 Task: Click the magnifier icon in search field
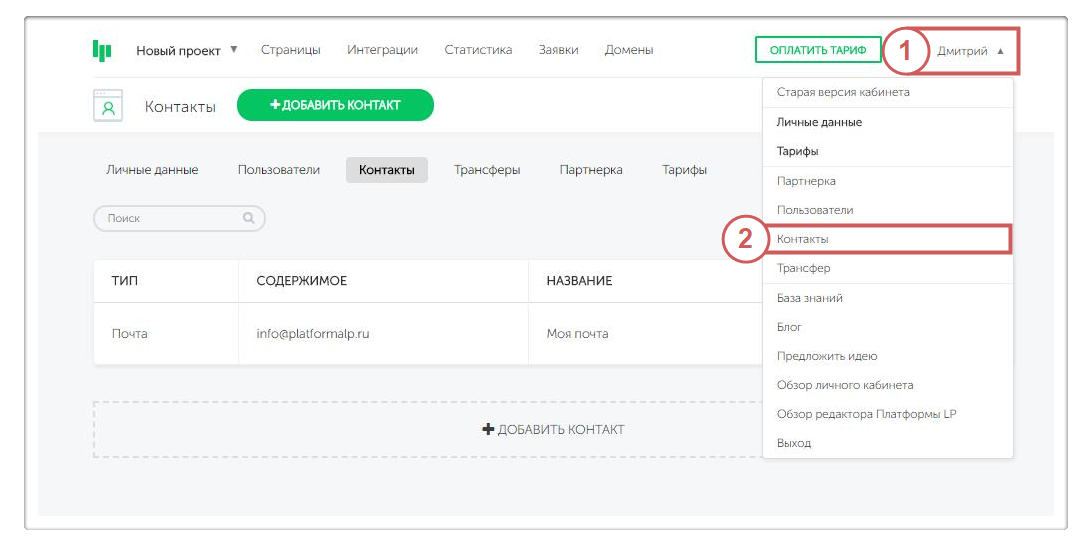pos(249,218)
